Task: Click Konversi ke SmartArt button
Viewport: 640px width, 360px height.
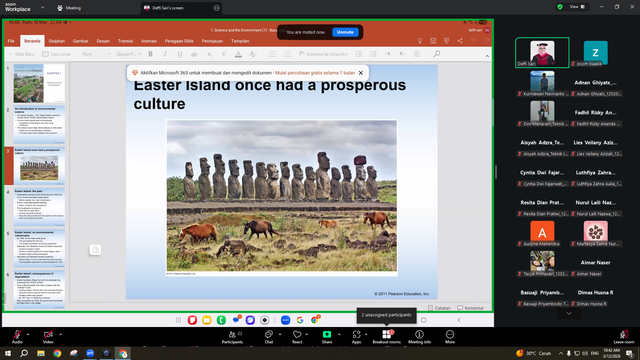Action: click(323, 54)
